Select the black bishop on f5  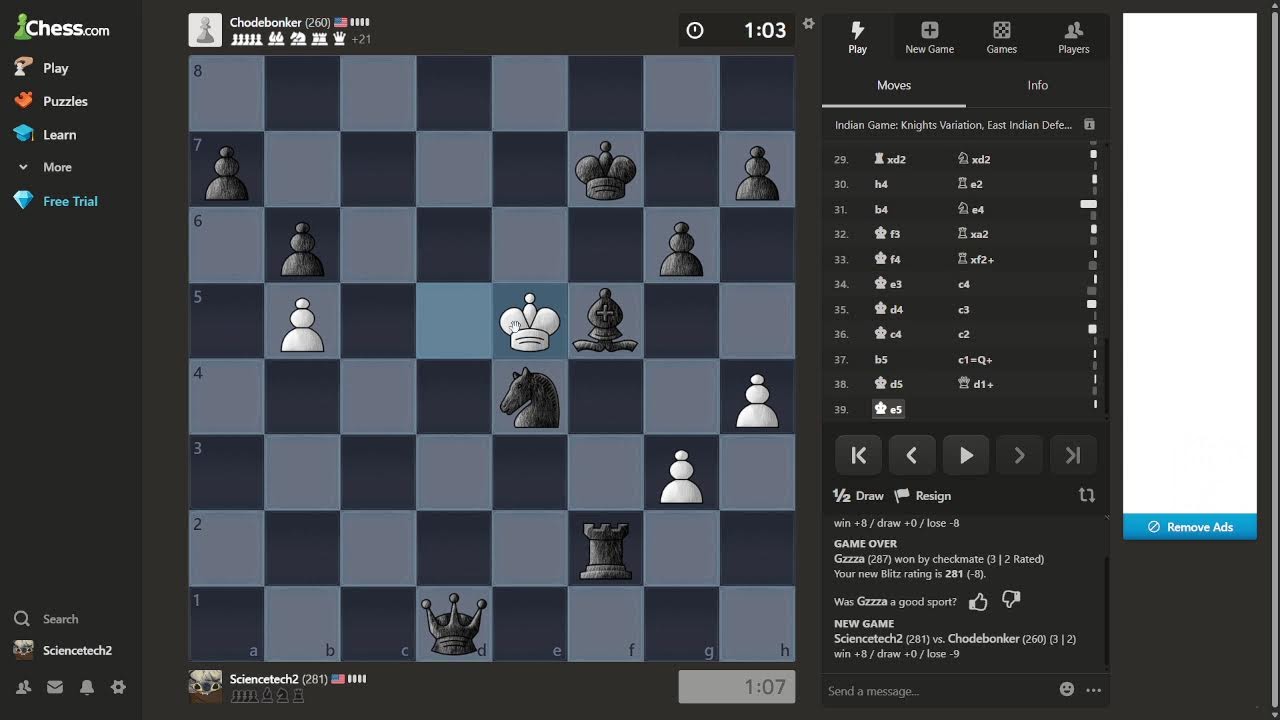tap(606, 321)
